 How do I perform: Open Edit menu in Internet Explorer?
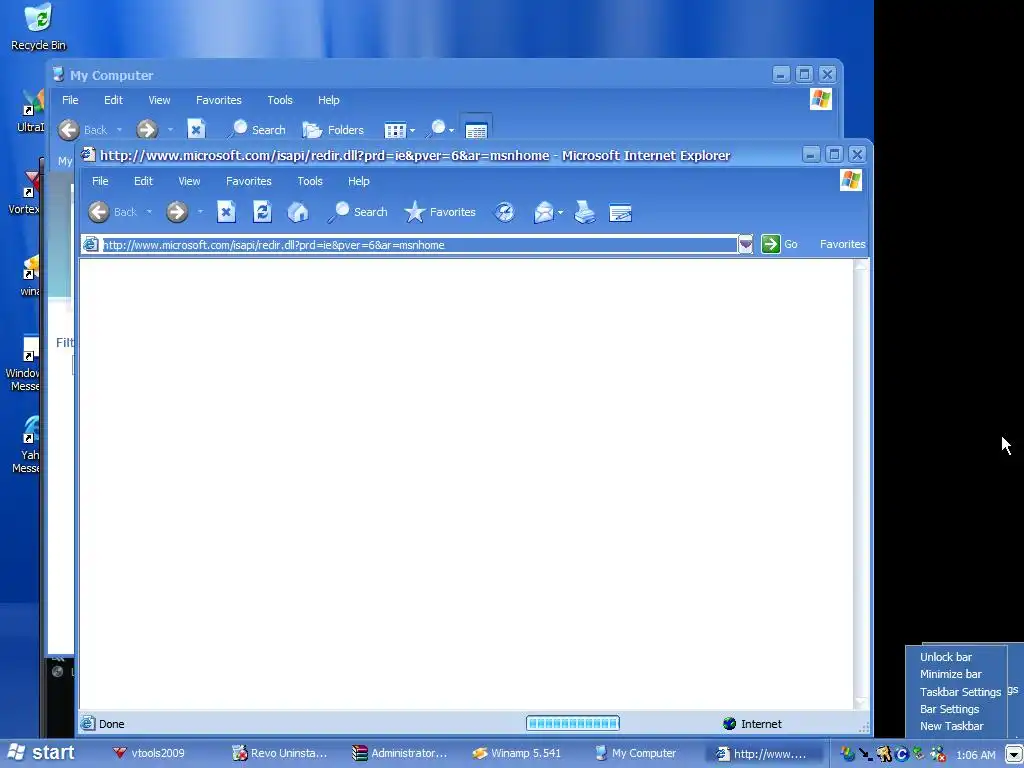point(143,181)
